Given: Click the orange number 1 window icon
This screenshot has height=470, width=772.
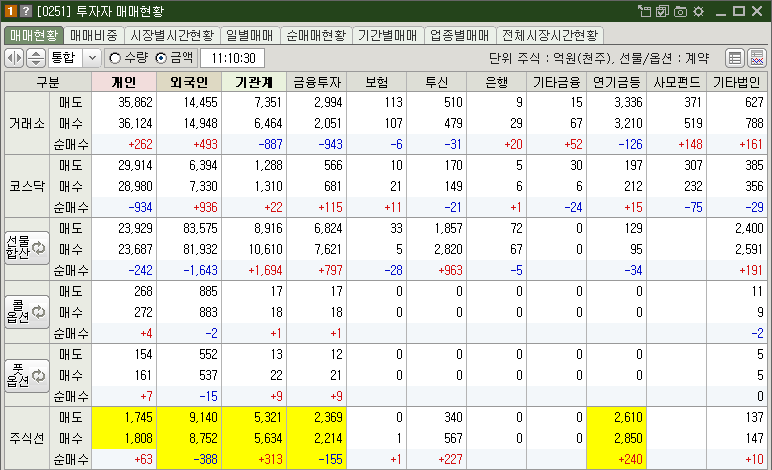Looking at the screenshot, I should (10, 11).
